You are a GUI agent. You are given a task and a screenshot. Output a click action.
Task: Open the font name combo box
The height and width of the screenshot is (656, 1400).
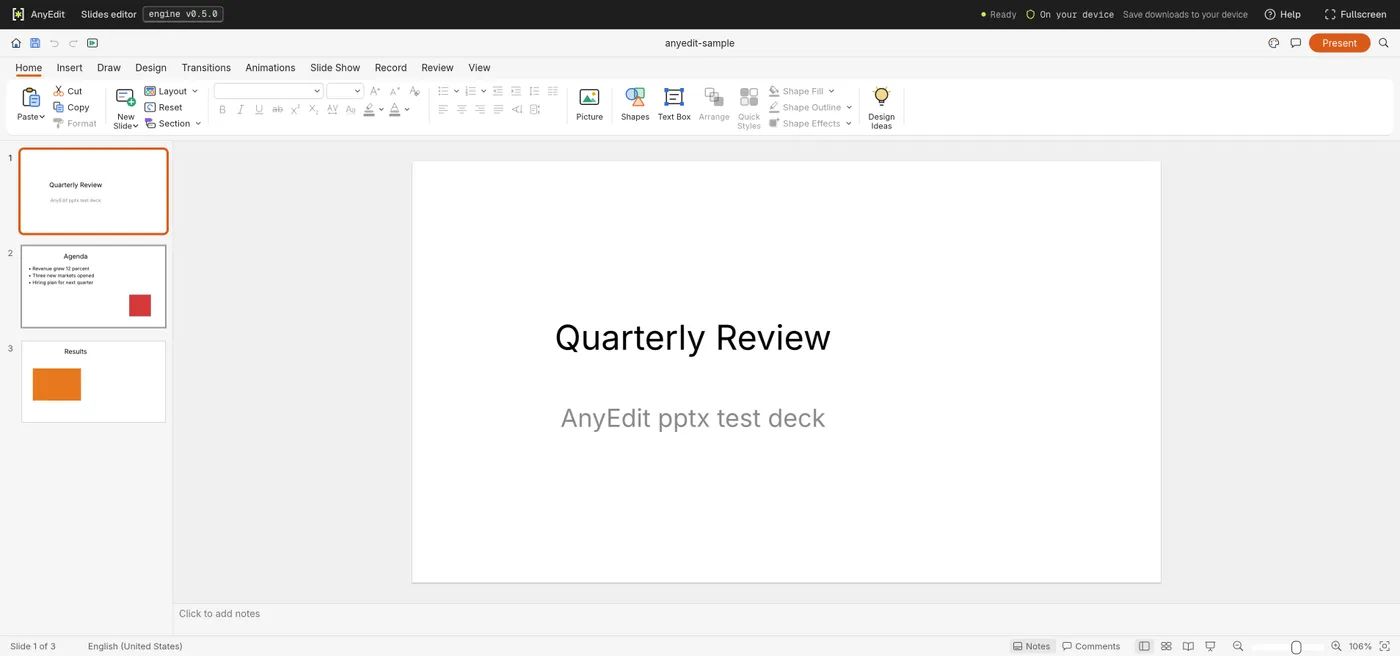pyautogui.click(x=268, y=91)
